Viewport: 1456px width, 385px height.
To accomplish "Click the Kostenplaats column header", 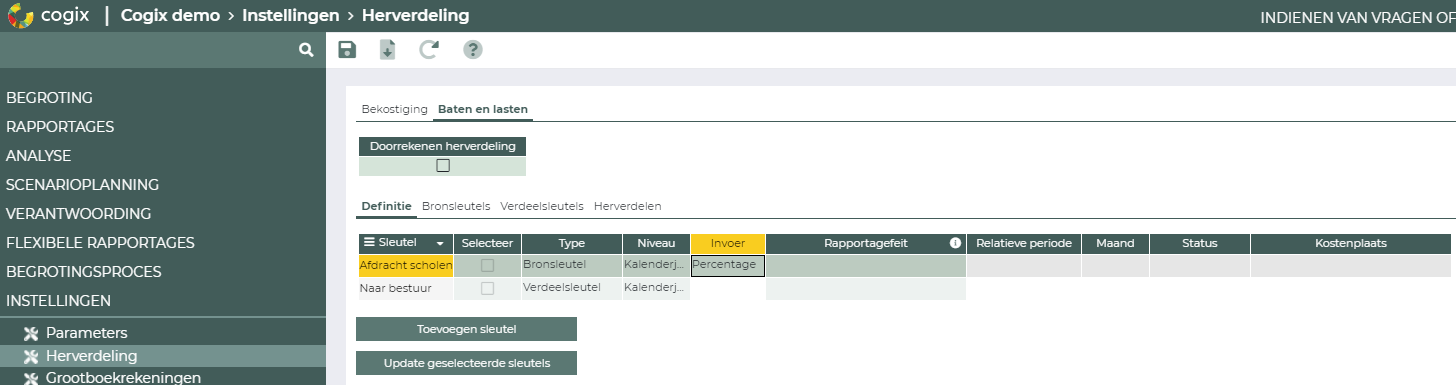I will coord(1350,243).
